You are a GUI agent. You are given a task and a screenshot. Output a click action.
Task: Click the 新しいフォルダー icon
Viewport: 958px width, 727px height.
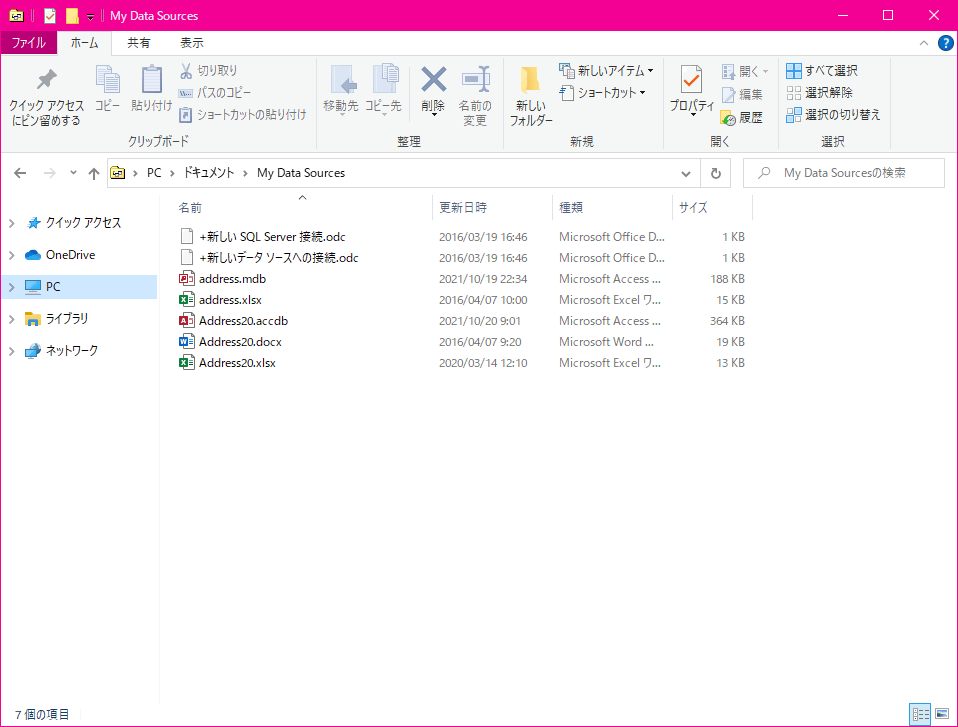[530, 81]
